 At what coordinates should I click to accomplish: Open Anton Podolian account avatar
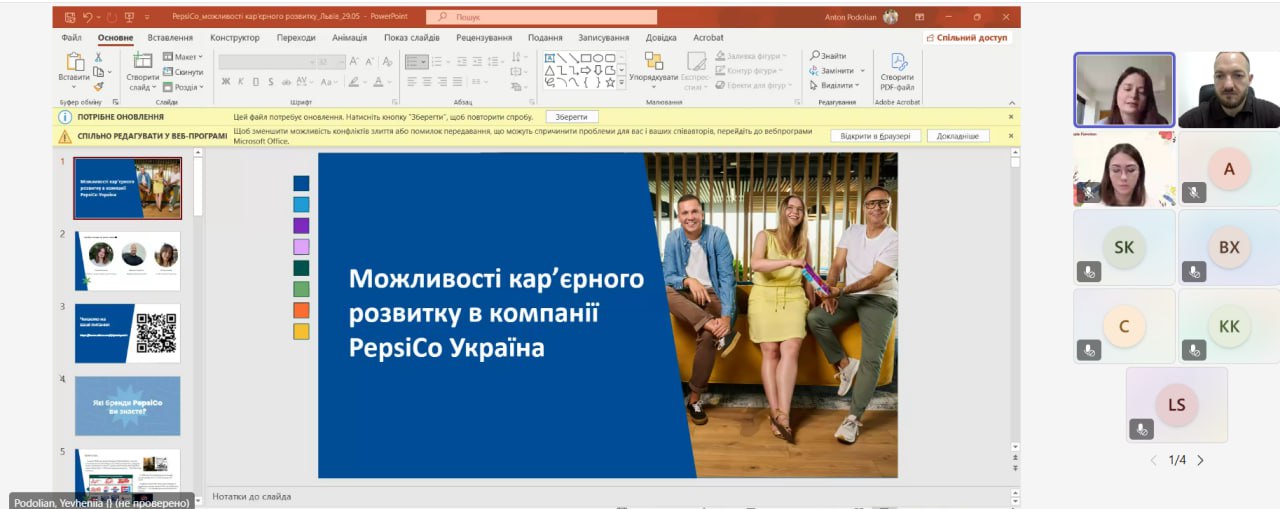click(x=890, y=17)
